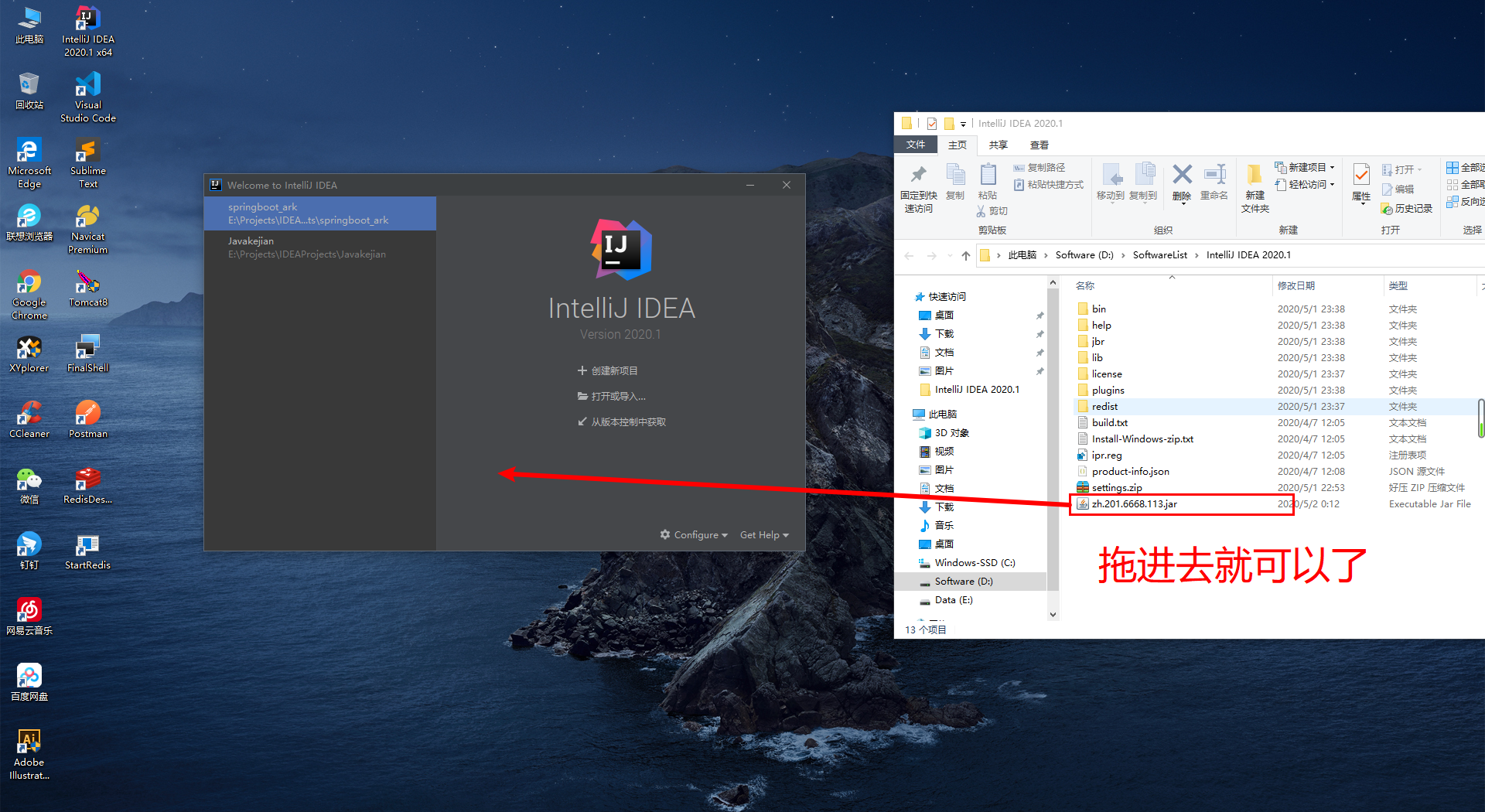The image size is (1485, 812).
Task: Select the Sublime Text desktop icon
Action: [88, 163]
